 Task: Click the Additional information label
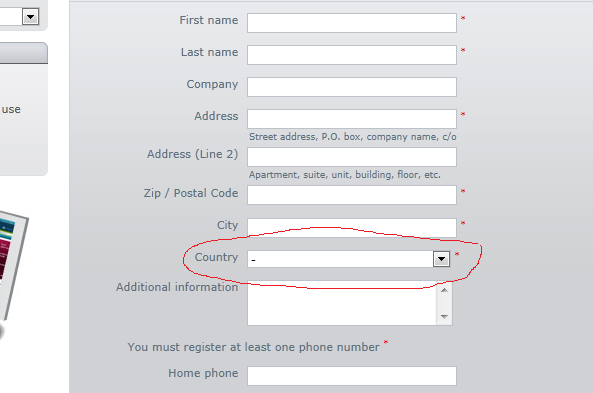177,287
